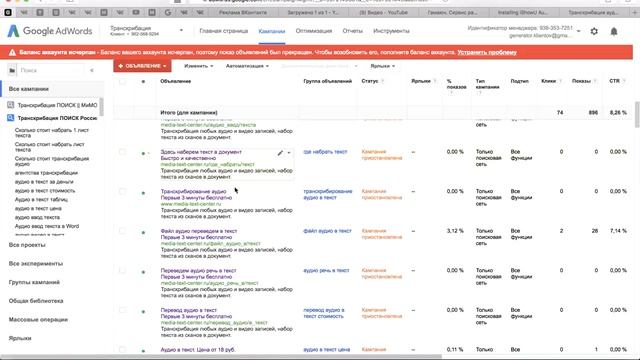
Task: Switch to the Видео - YouTube browser tab
Action: click(383, 13)
